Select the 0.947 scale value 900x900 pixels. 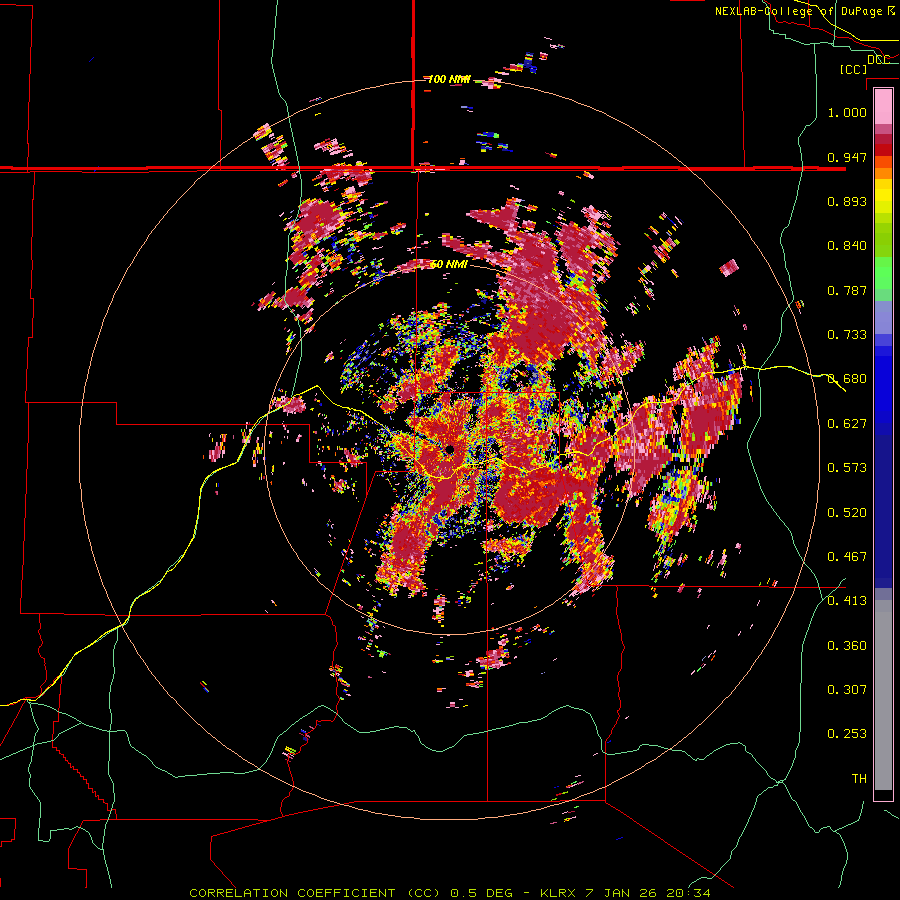847,157
